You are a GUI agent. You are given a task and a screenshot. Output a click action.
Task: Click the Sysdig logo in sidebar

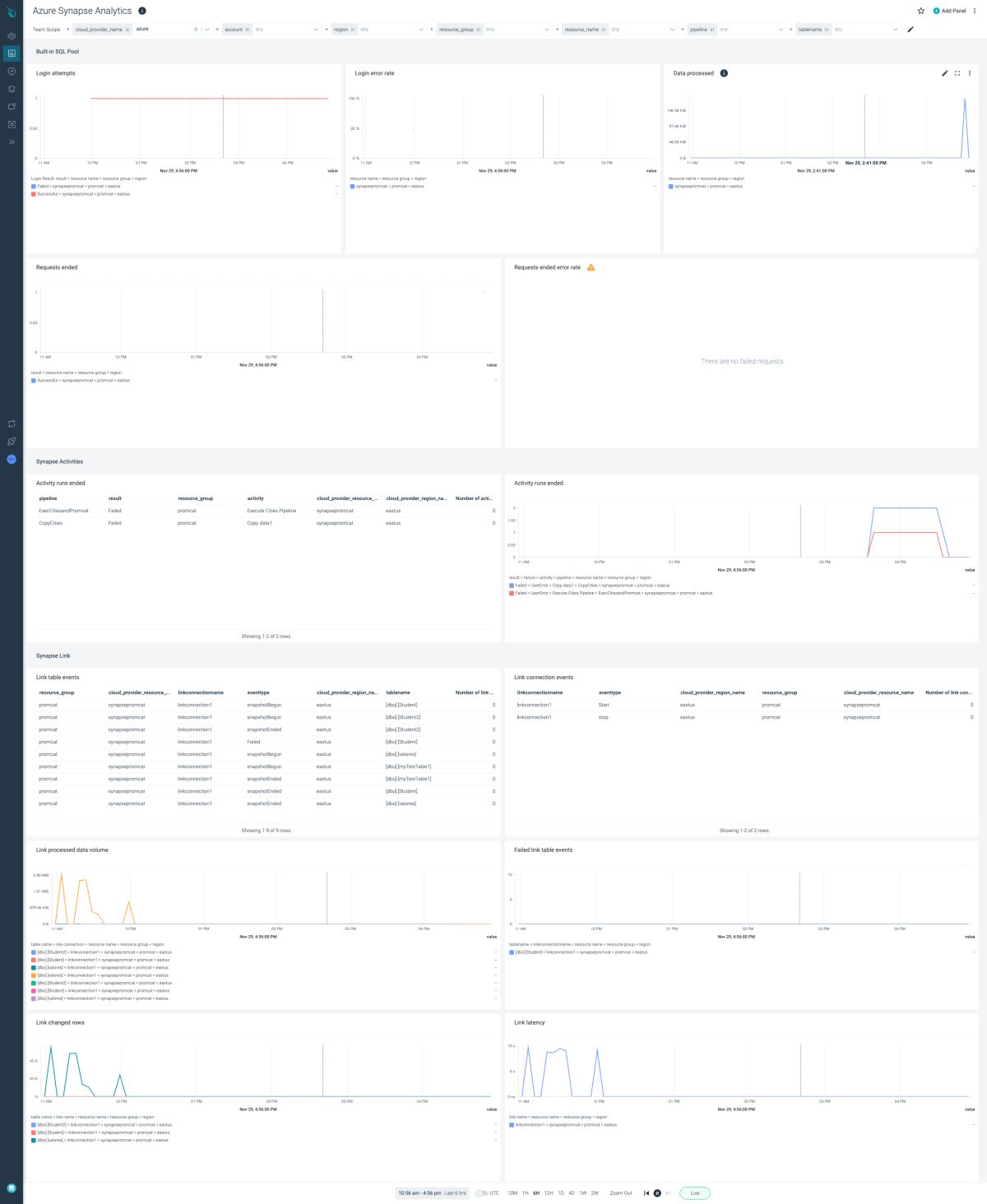[x=12, y=12]
